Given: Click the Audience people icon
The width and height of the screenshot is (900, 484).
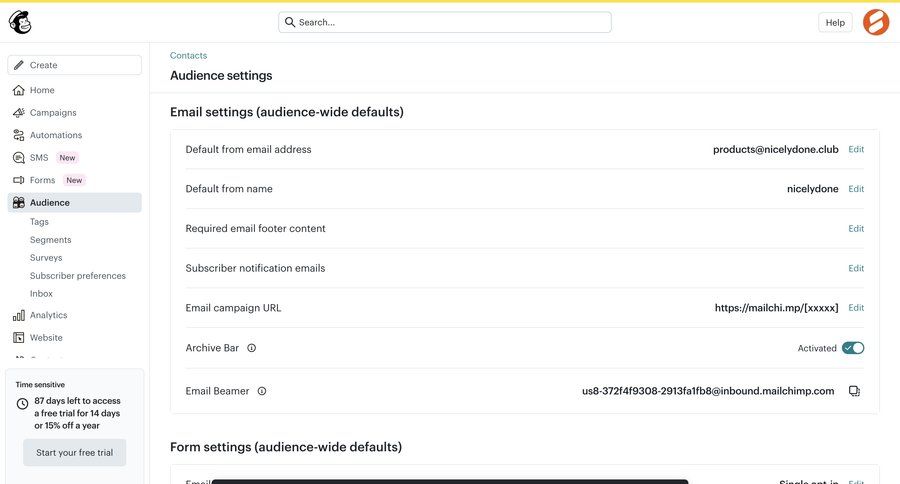Looking at the screenshot, I should point(19,202).
